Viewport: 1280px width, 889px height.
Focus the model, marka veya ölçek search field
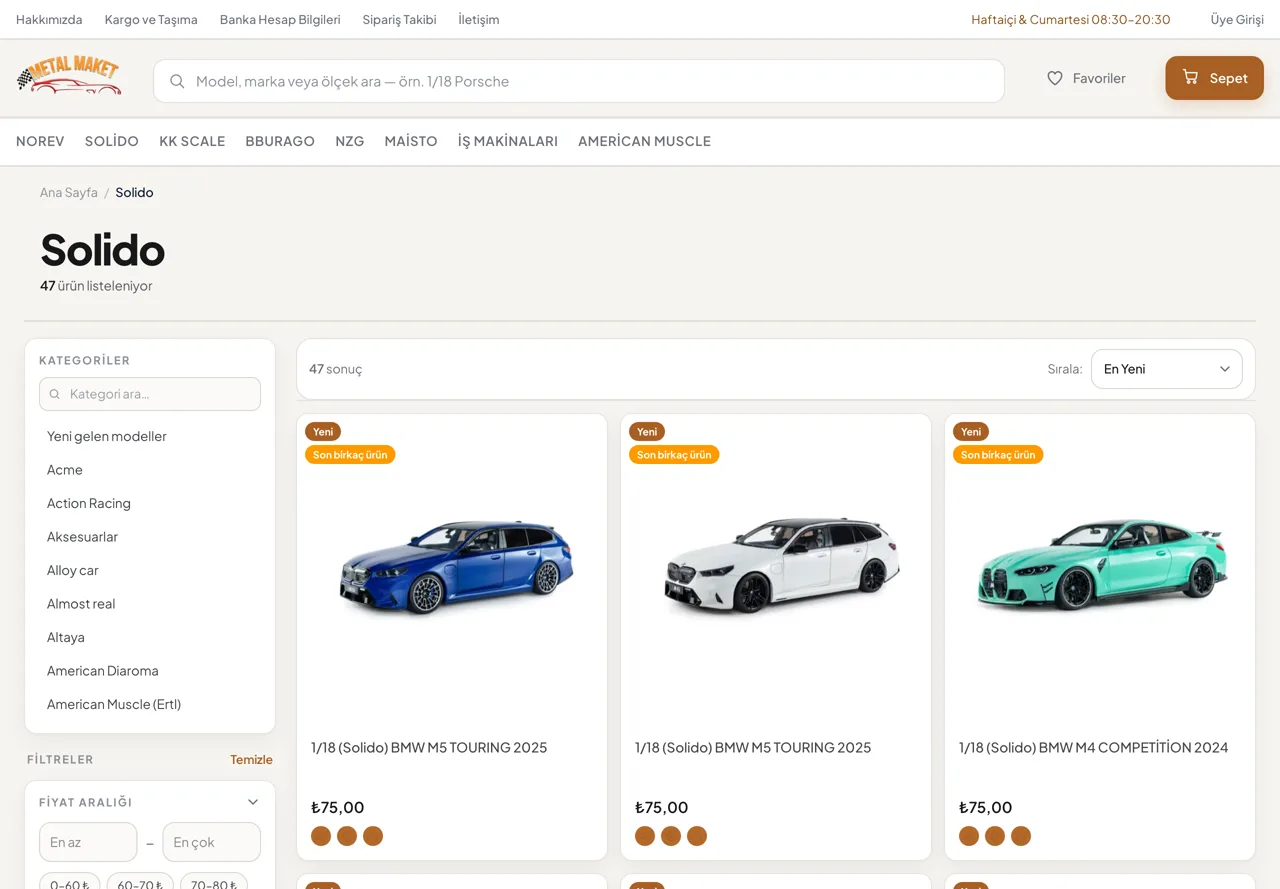pyautogui.click(x=579, y=81)
